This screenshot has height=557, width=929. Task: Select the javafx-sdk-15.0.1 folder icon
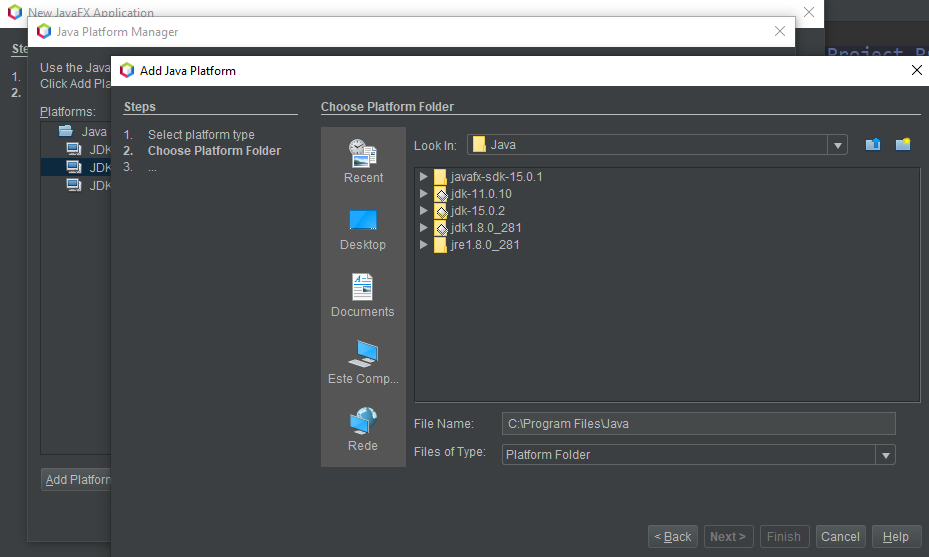[440, 177]
